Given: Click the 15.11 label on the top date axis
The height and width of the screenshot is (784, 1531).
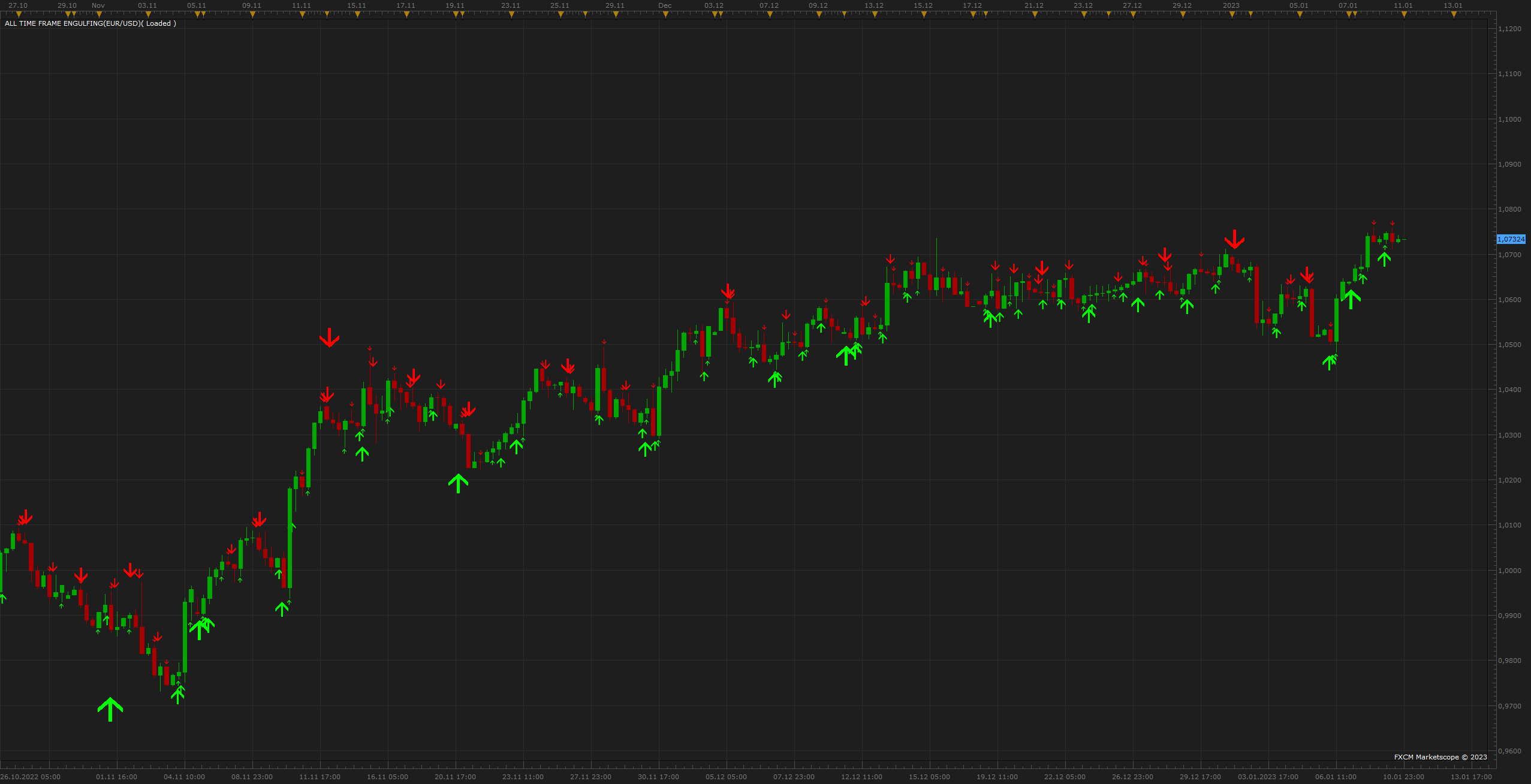Looking at the screenshot, I should tap(357, 5).
